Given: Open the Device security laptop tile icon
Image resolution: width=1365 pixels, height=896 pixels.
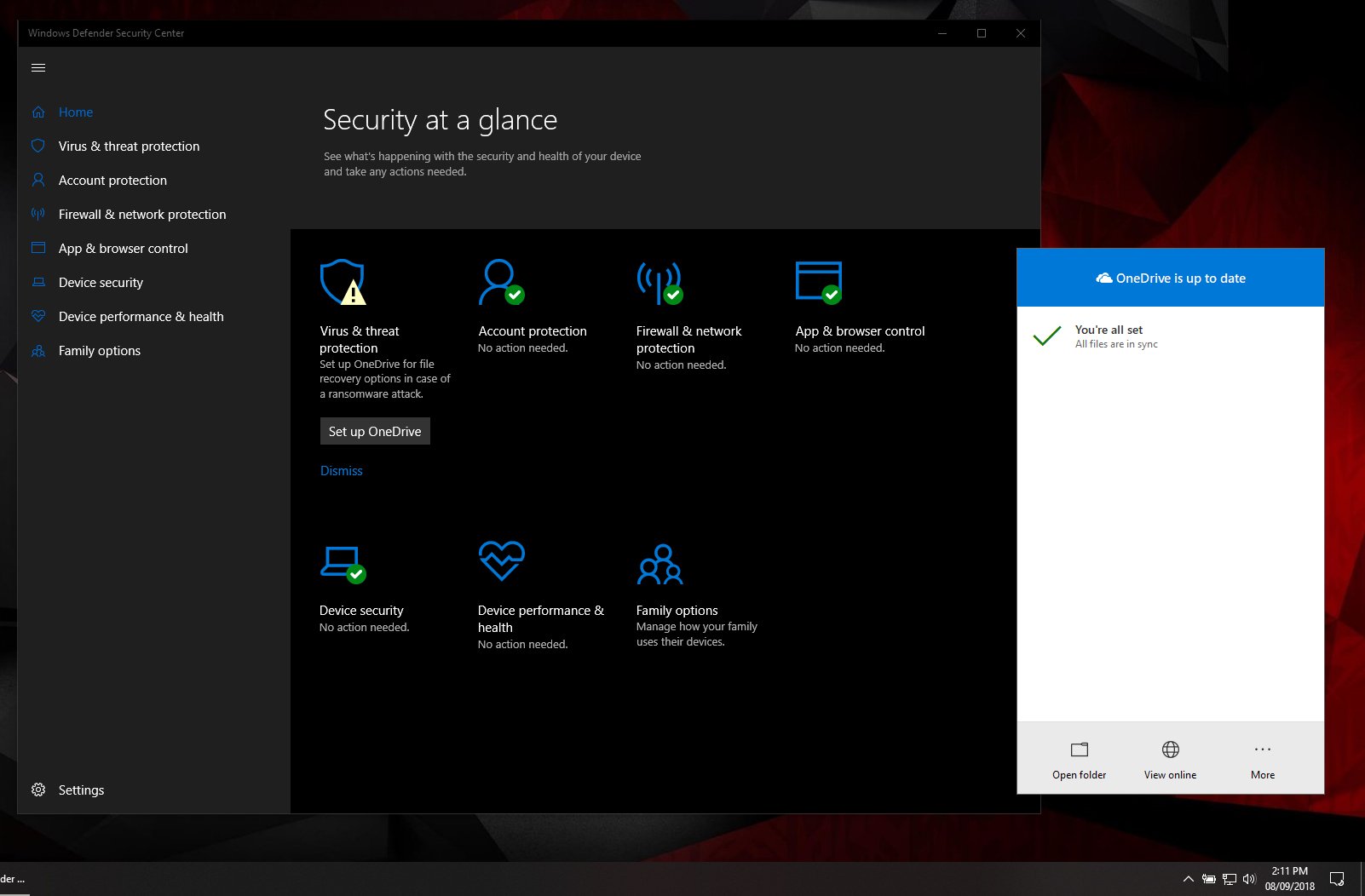Looking at the screenshot, I should (343, 564).
